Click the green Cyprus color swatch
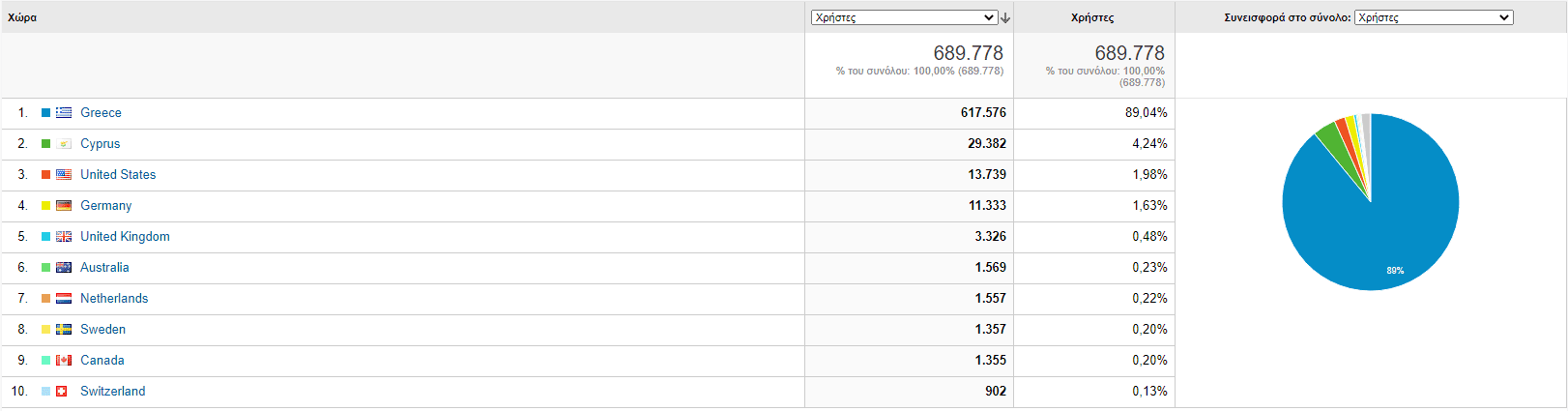The width and height of the screenshot is (1568, 411). pos(45,144)
